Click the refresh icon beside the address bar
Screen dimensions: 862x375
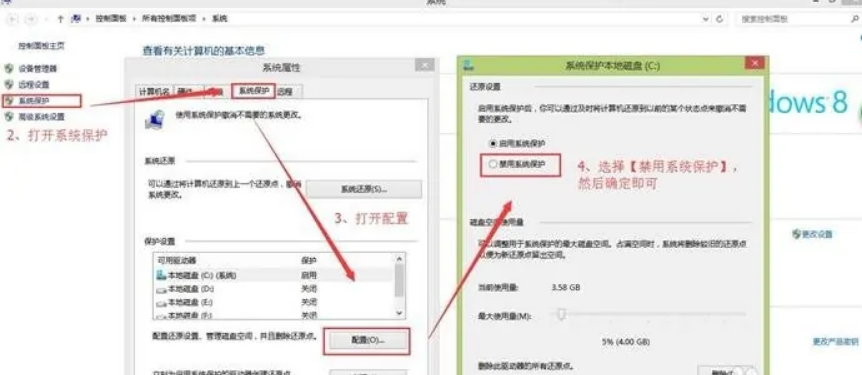720,19
